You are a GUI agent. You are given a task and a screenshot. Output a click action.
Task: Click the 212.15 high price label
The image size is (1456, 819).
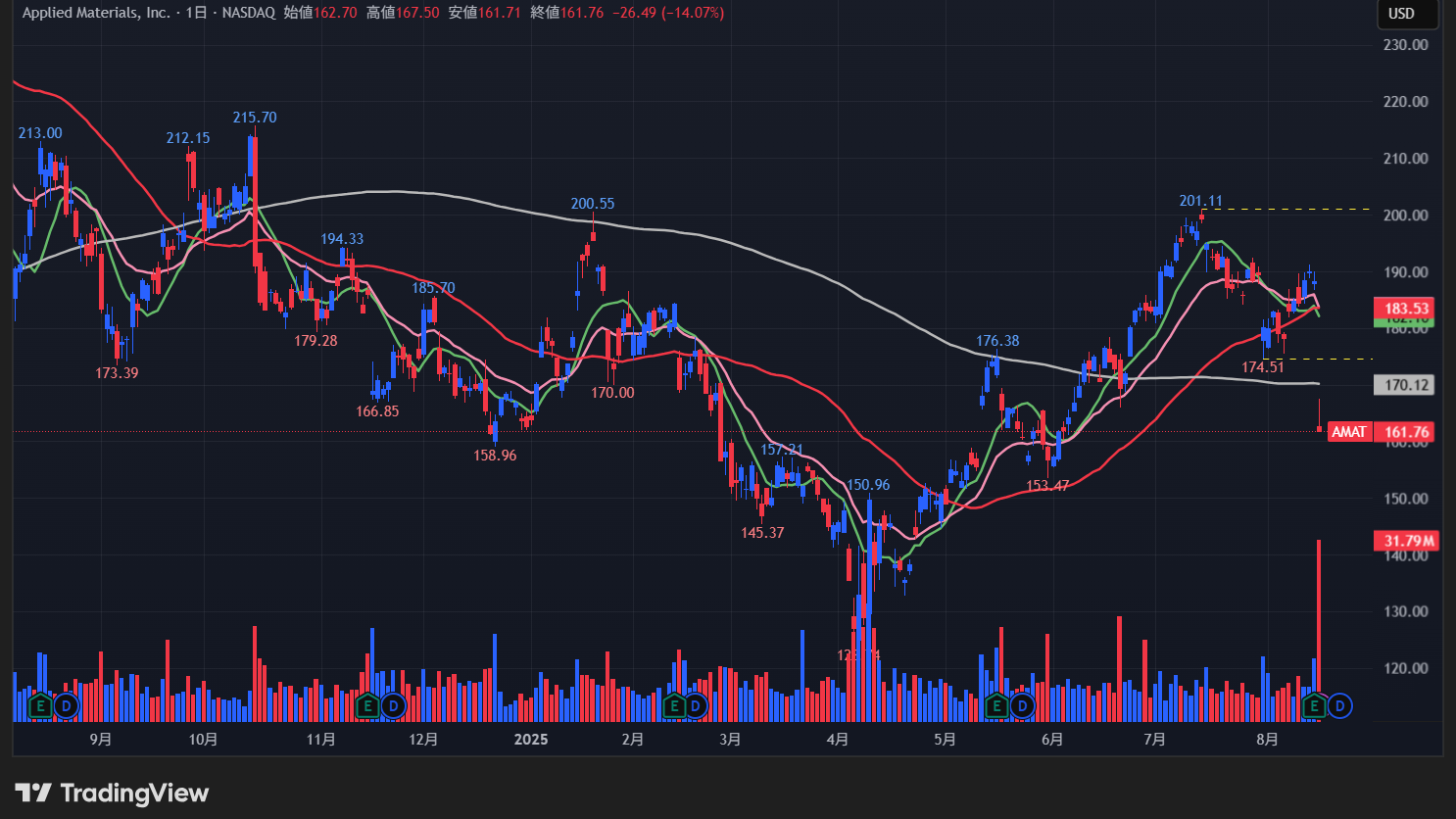[x=188, y=138]
